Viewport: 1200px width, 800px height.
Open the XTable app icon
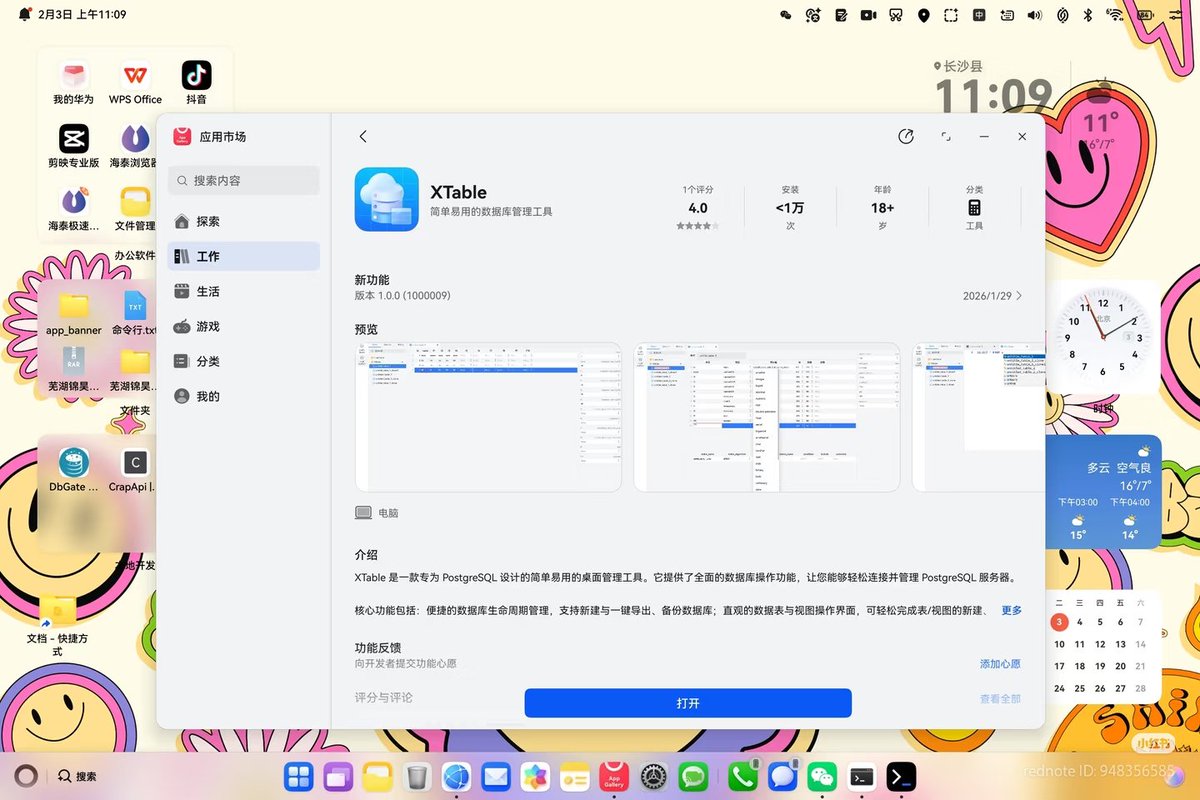coord(387,199)
